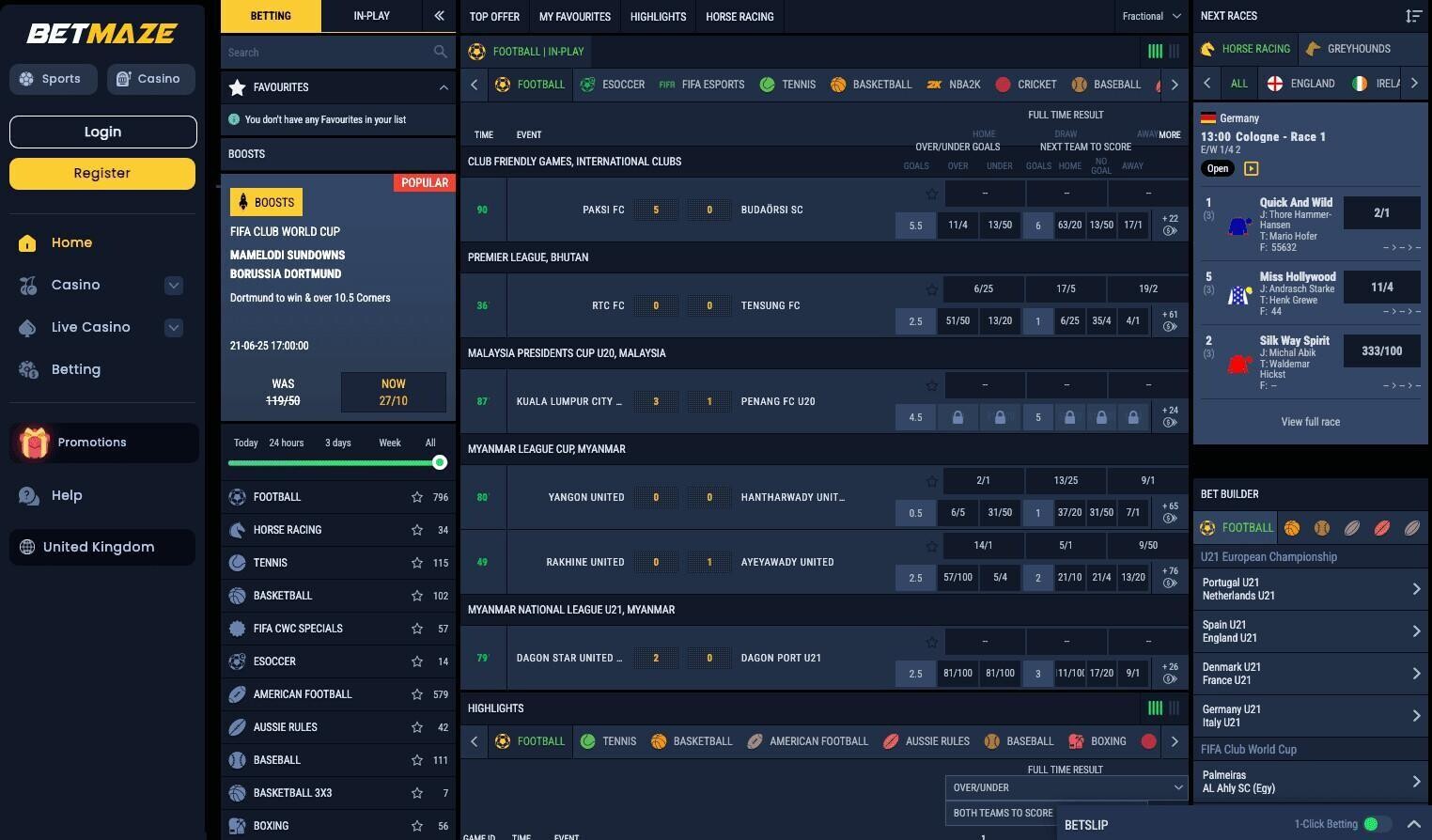Star the Paksi FC vs Budaörsi SC match

point(931,194)
